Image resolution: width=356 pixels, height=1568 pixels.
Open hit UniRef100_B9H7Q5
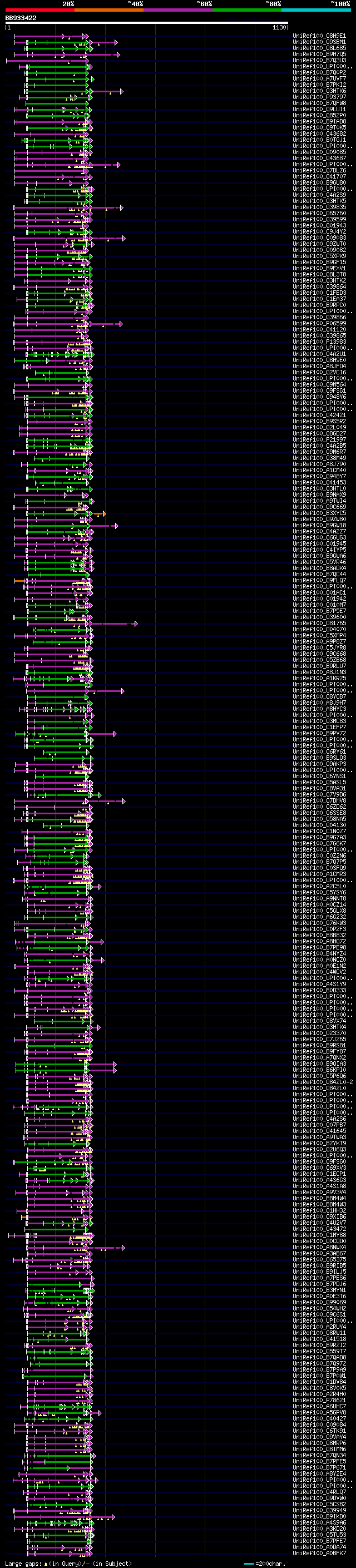(x=319, y=54)
